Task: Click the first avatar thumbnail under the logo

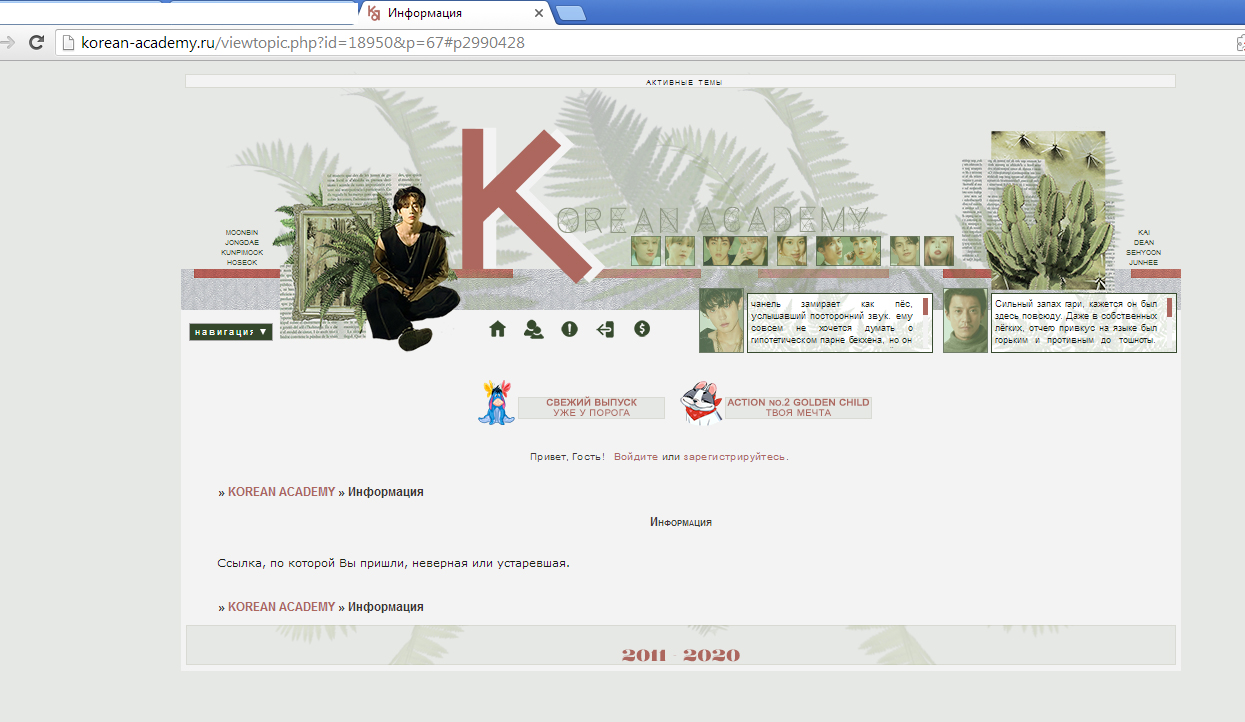Action: (x=645, y=251)
